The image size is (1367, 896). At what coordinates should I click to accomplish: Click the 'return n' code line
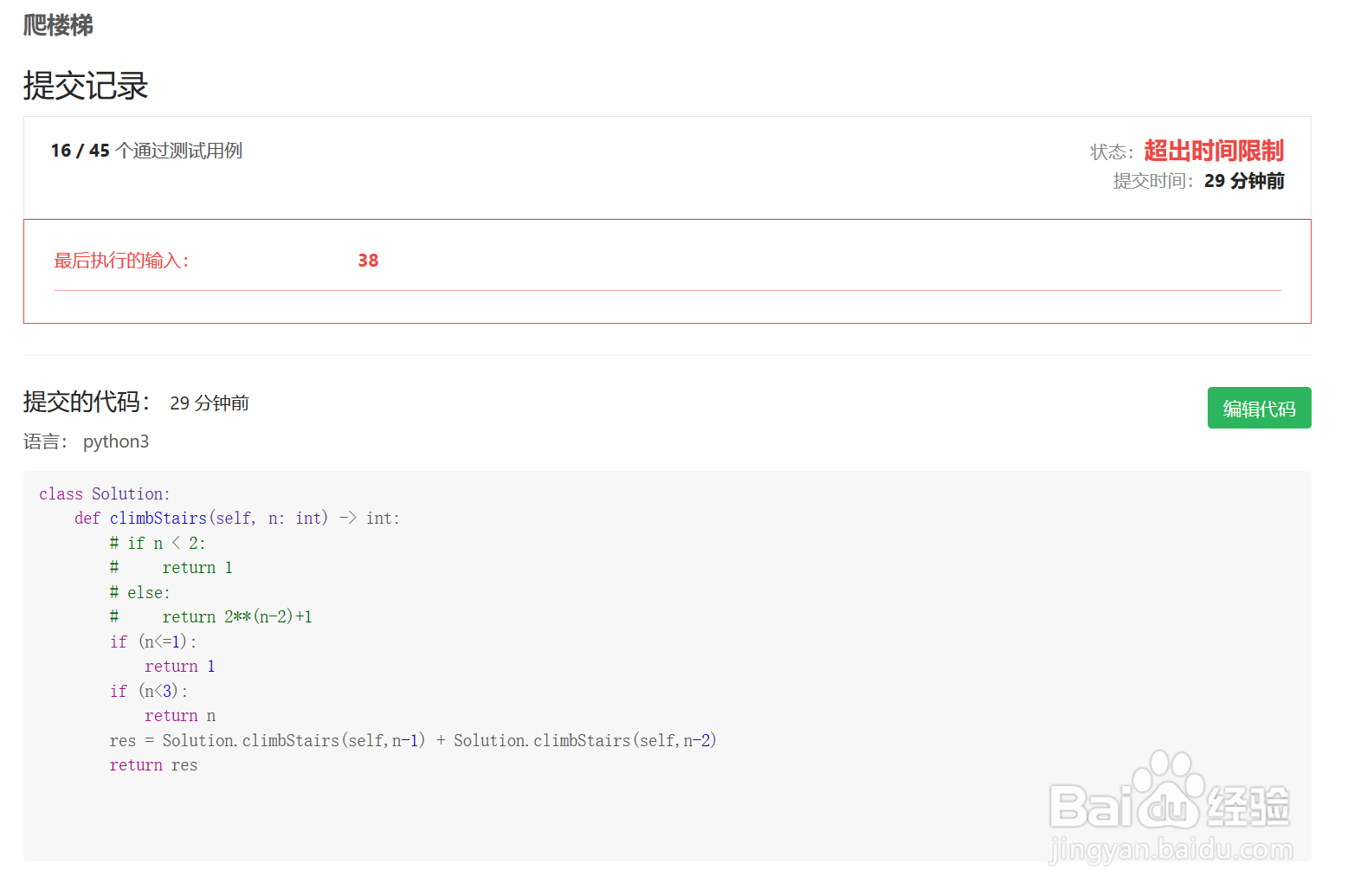pos(180,715)
